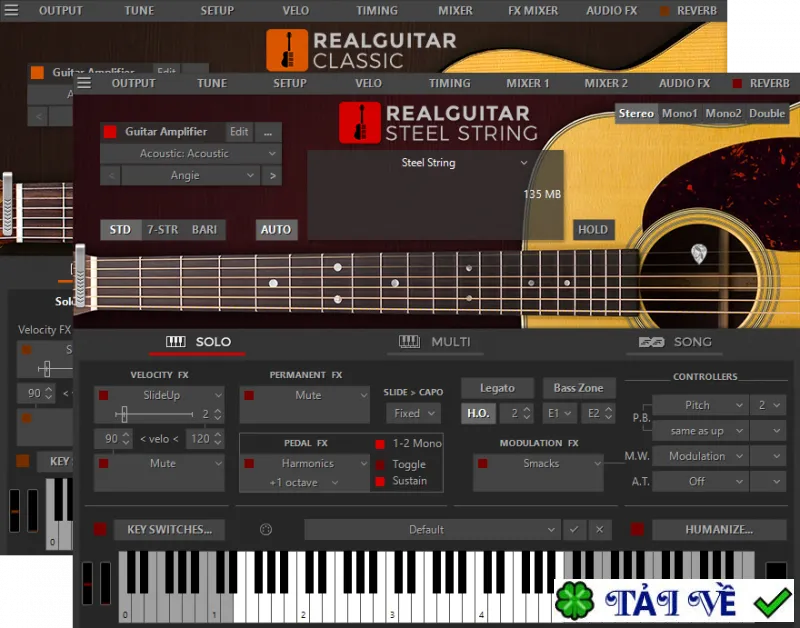Click the SOLO keyboard icon
This screenshot has height=628, width=800.
tap(176, 342)
